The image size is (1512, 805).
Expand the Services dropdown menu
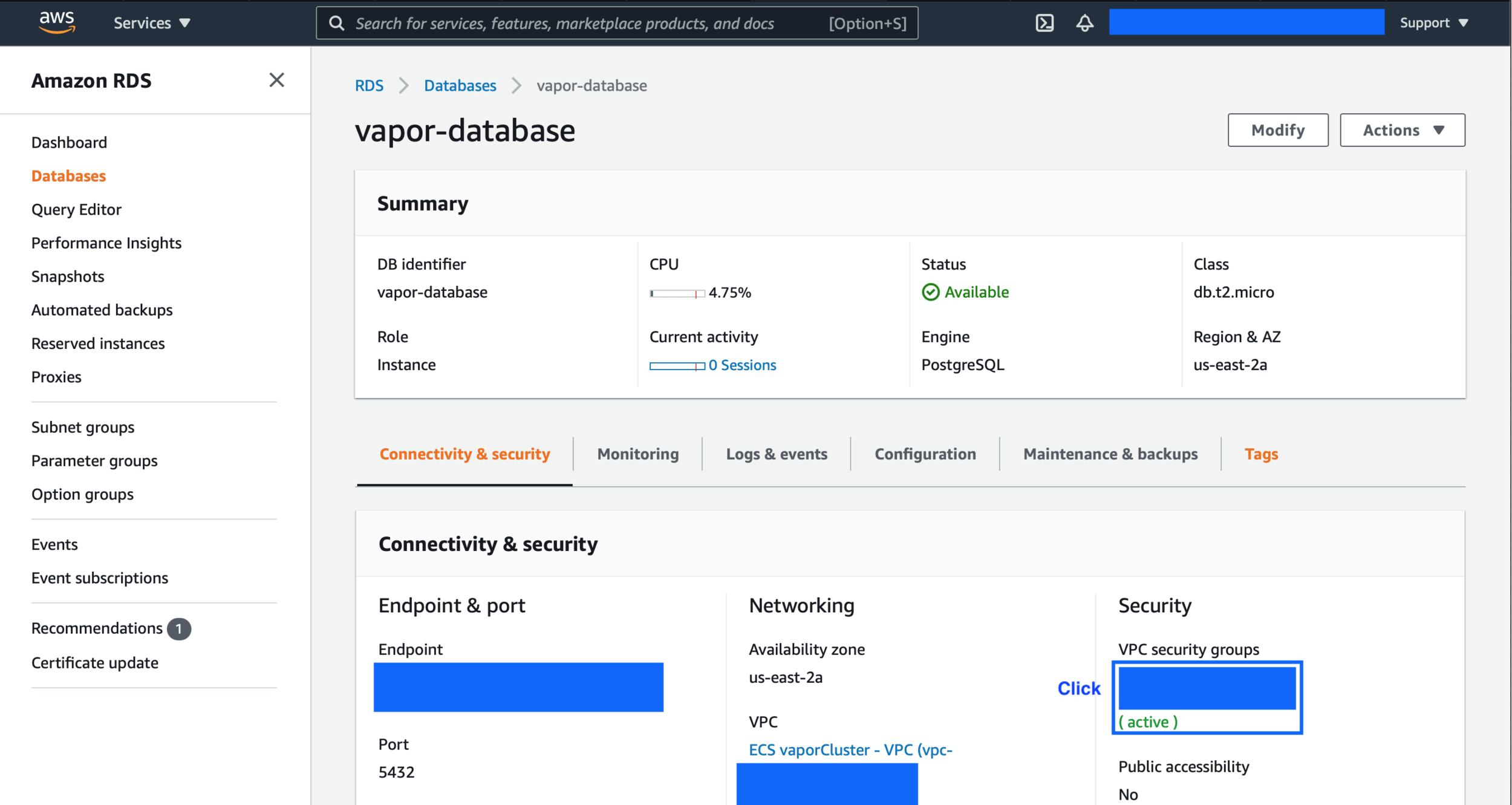[152, 23]
